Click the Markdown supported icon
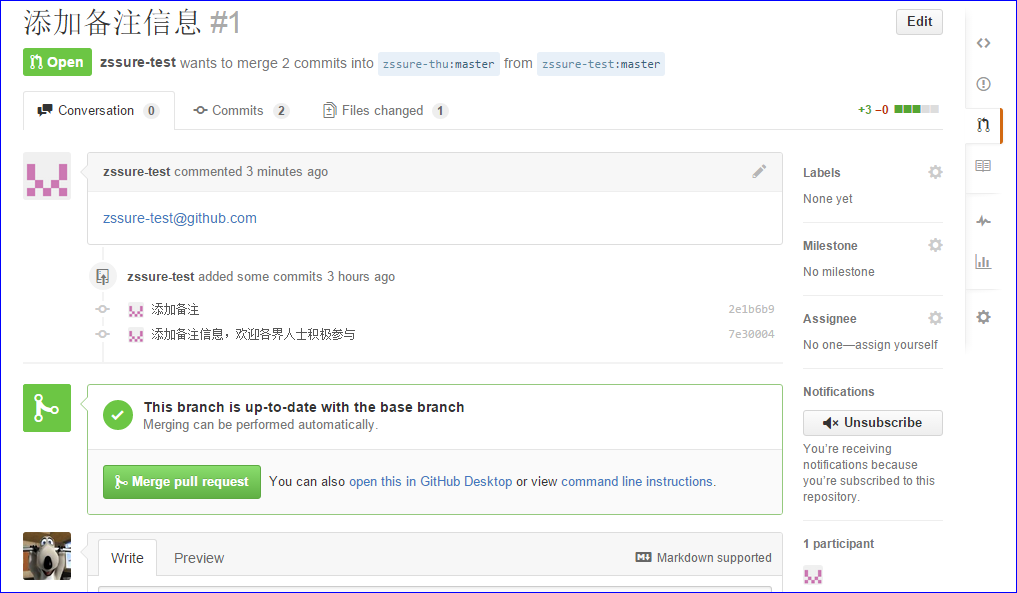This screenshot has height=593, width=1017. coord(643,557)
